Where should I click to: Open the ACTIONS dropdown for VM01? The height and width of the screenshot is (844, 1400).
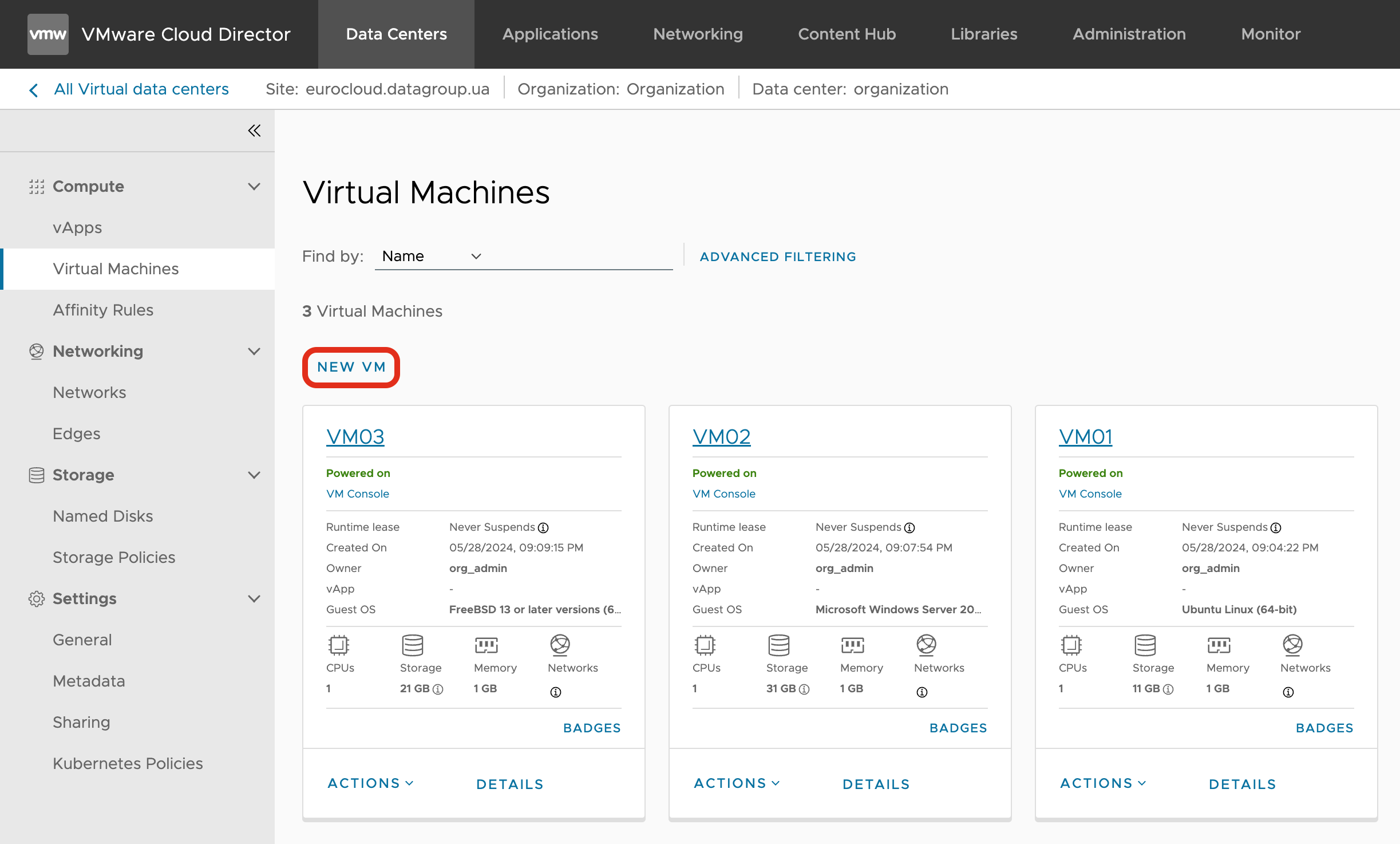tap(1103, 783)
